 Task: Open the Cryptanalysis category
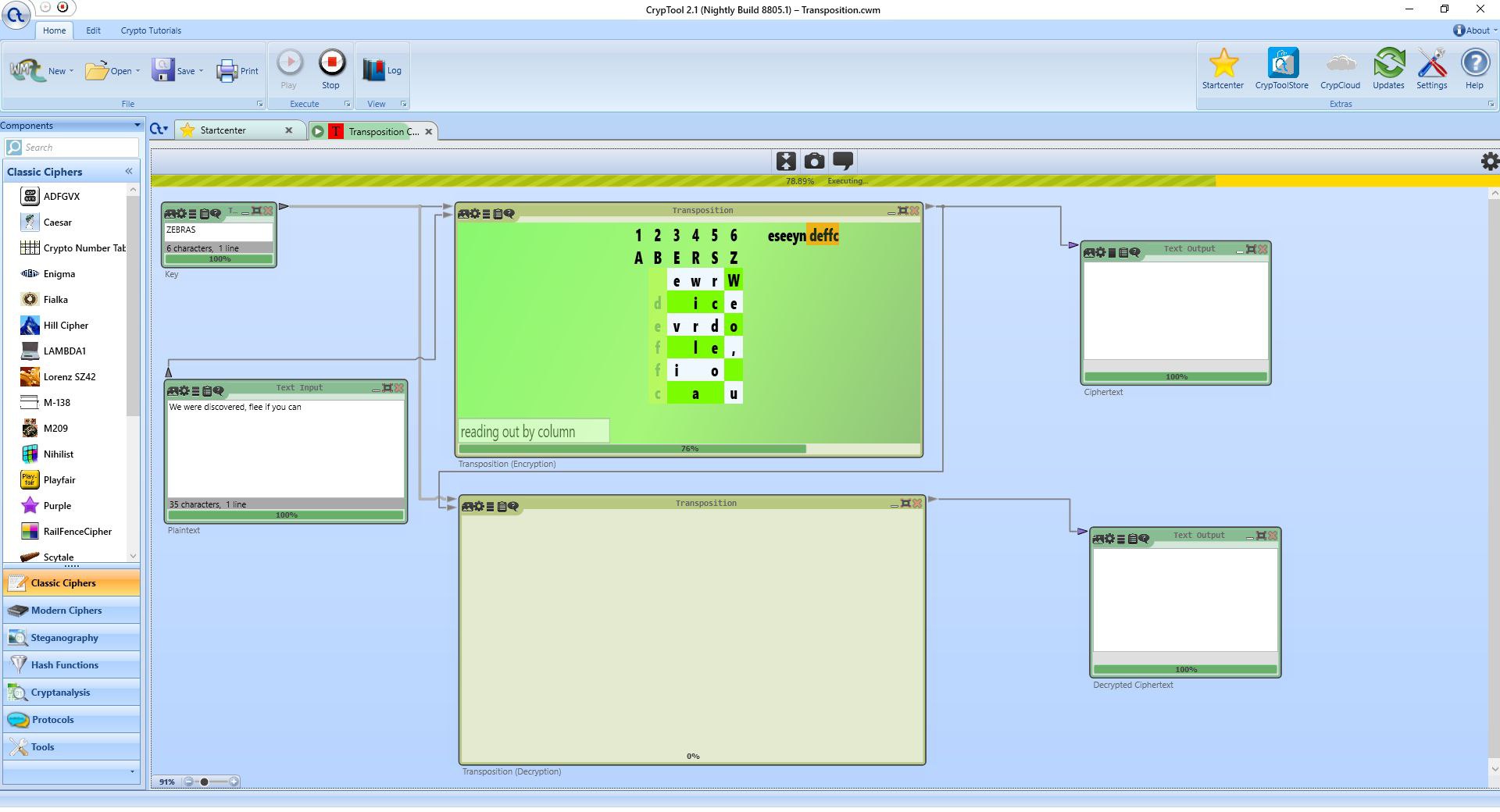(60, 693)
